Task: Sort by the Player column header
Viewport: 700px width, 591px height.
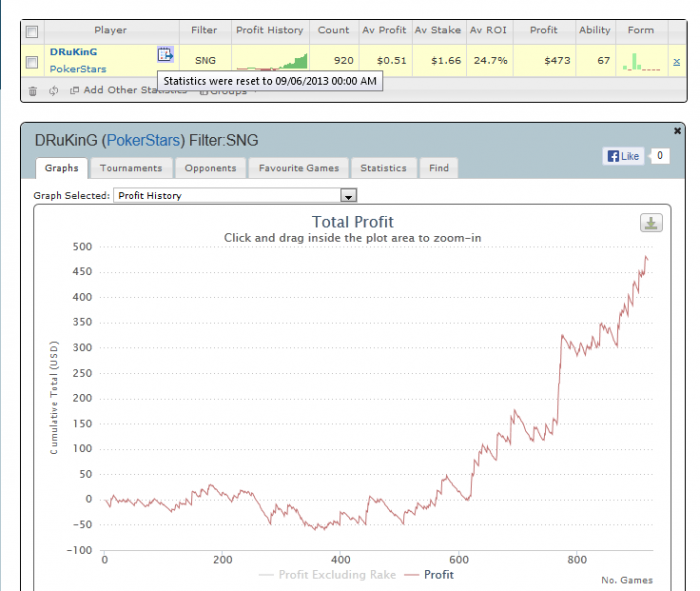Action: 110,30
